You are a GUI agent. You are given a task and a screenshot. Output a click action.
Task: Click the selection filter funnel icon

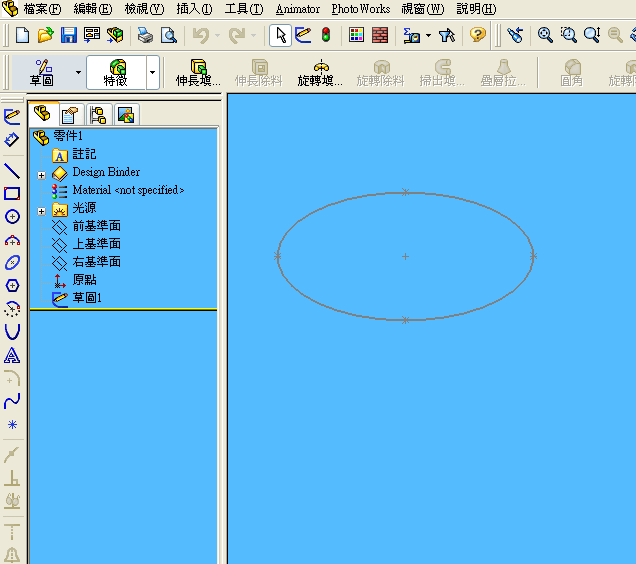pos(447,36)
